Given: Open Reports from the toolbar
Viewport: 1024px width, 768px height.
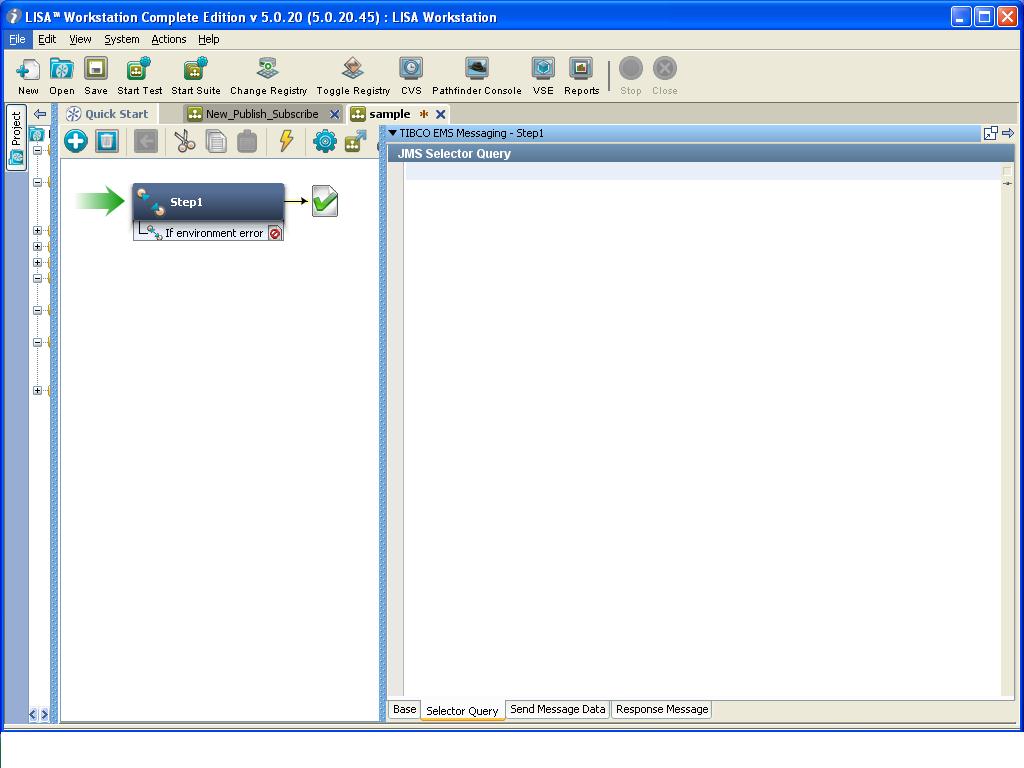Looking at the screenshot, I should click(581, 68).
